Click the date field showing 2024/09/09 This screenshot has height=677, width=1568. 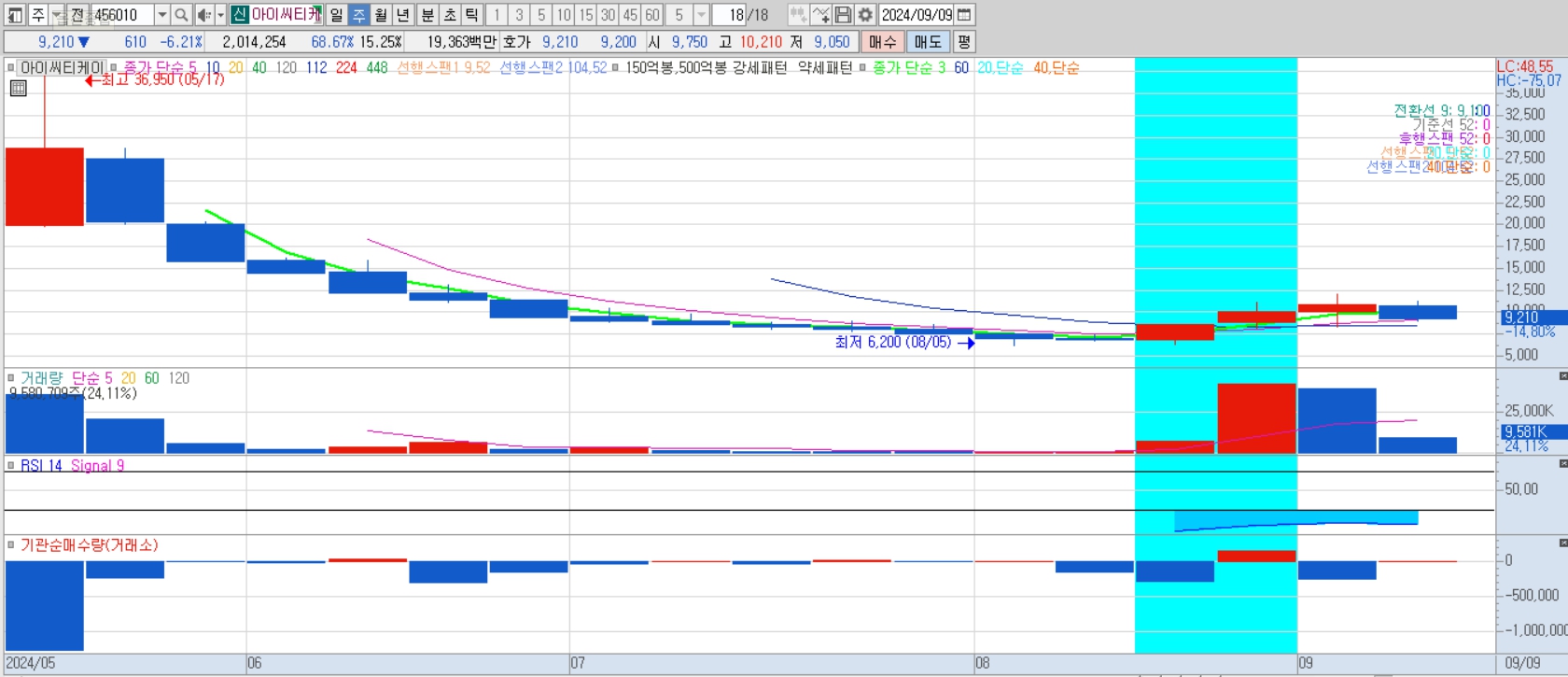pos(917,15)
